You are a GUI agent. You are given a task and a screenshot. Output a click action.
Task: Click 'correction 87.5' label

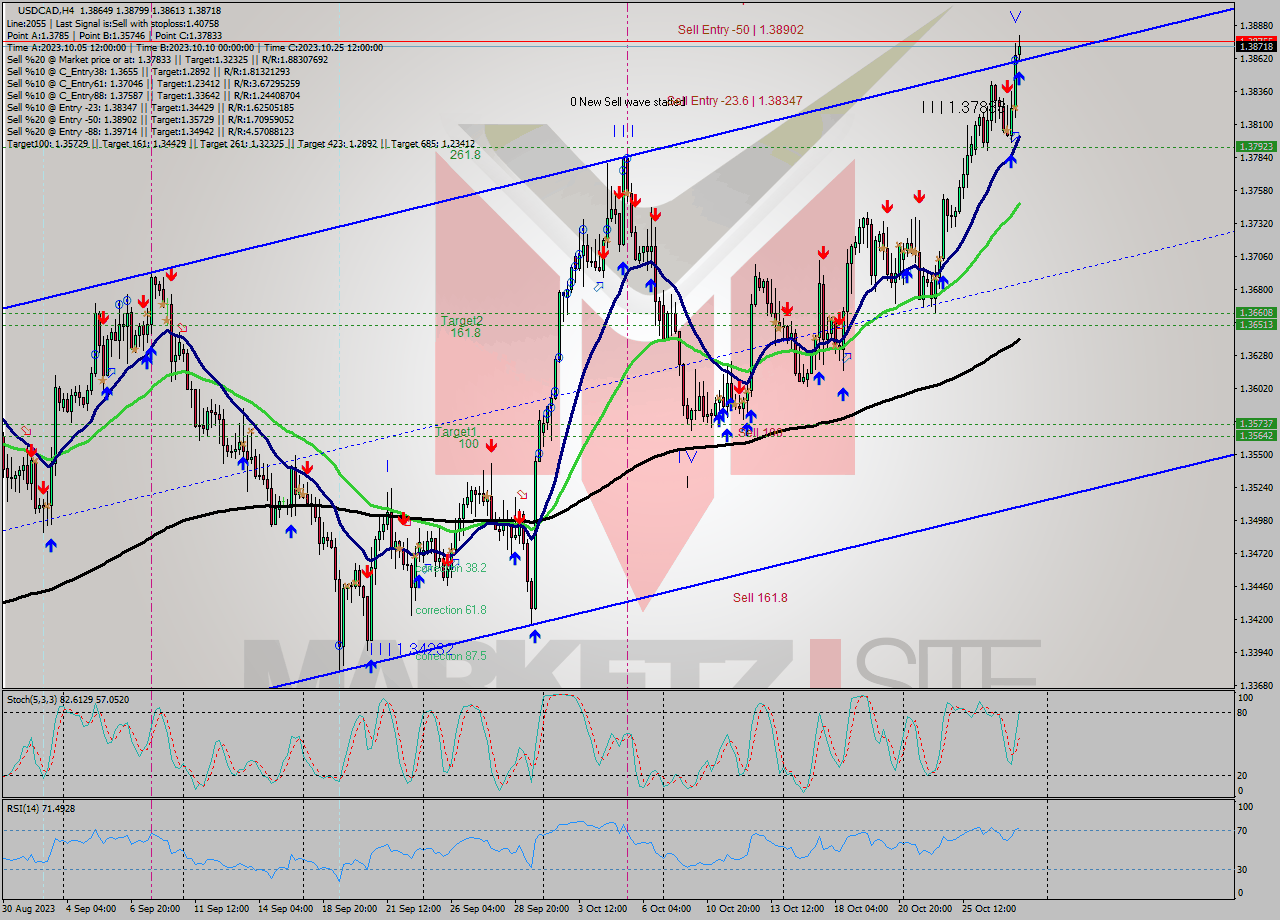click(x=451, y=656)
